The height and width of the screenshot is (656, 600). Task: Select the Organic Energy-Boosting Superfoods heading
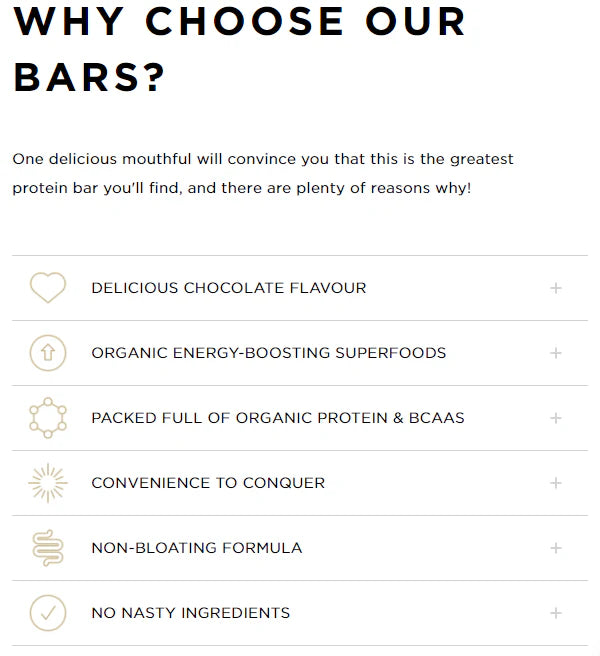269,353
